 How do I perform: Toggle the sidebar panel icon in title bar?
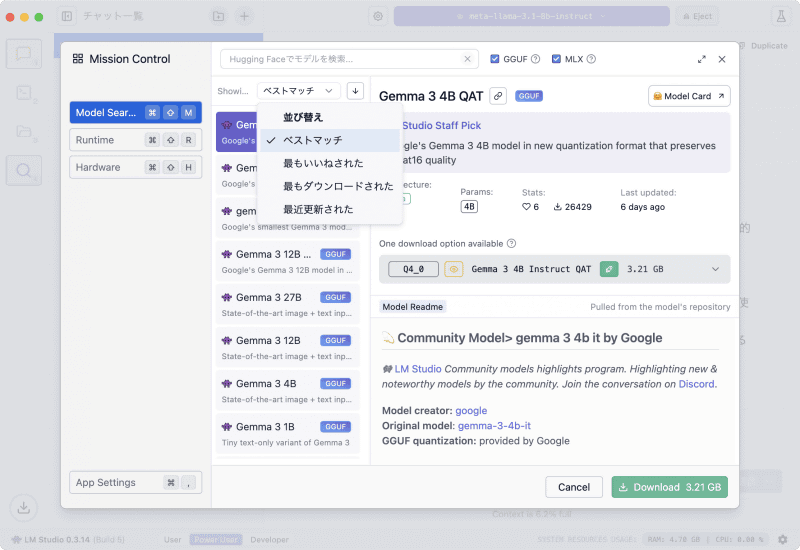(67, 16)
